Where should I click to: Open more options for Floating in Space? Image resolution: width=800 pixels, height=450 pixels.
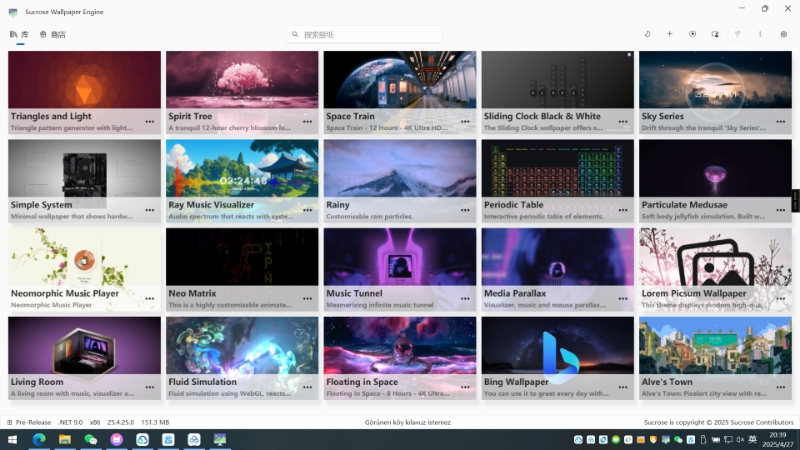[465, 387]
